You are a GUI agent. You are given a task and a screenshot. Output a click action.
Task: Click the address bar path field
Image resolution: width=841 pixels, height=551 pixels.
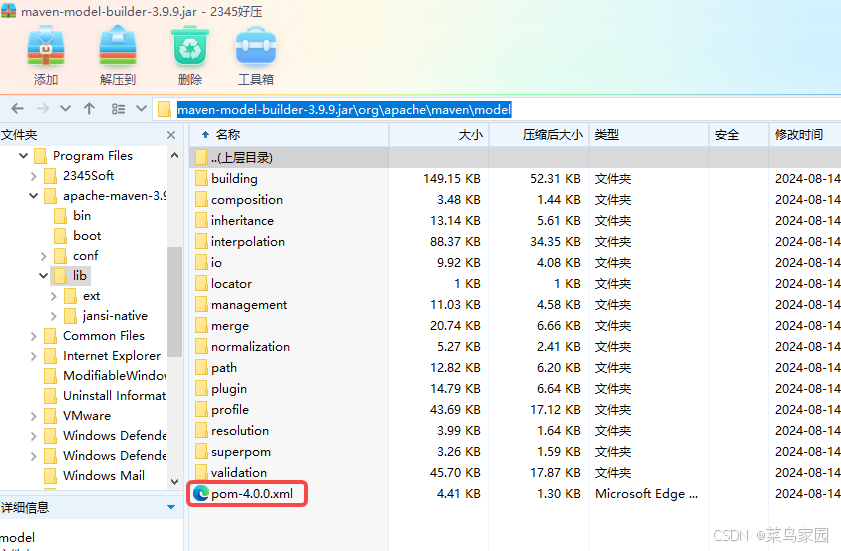(496, 109)
